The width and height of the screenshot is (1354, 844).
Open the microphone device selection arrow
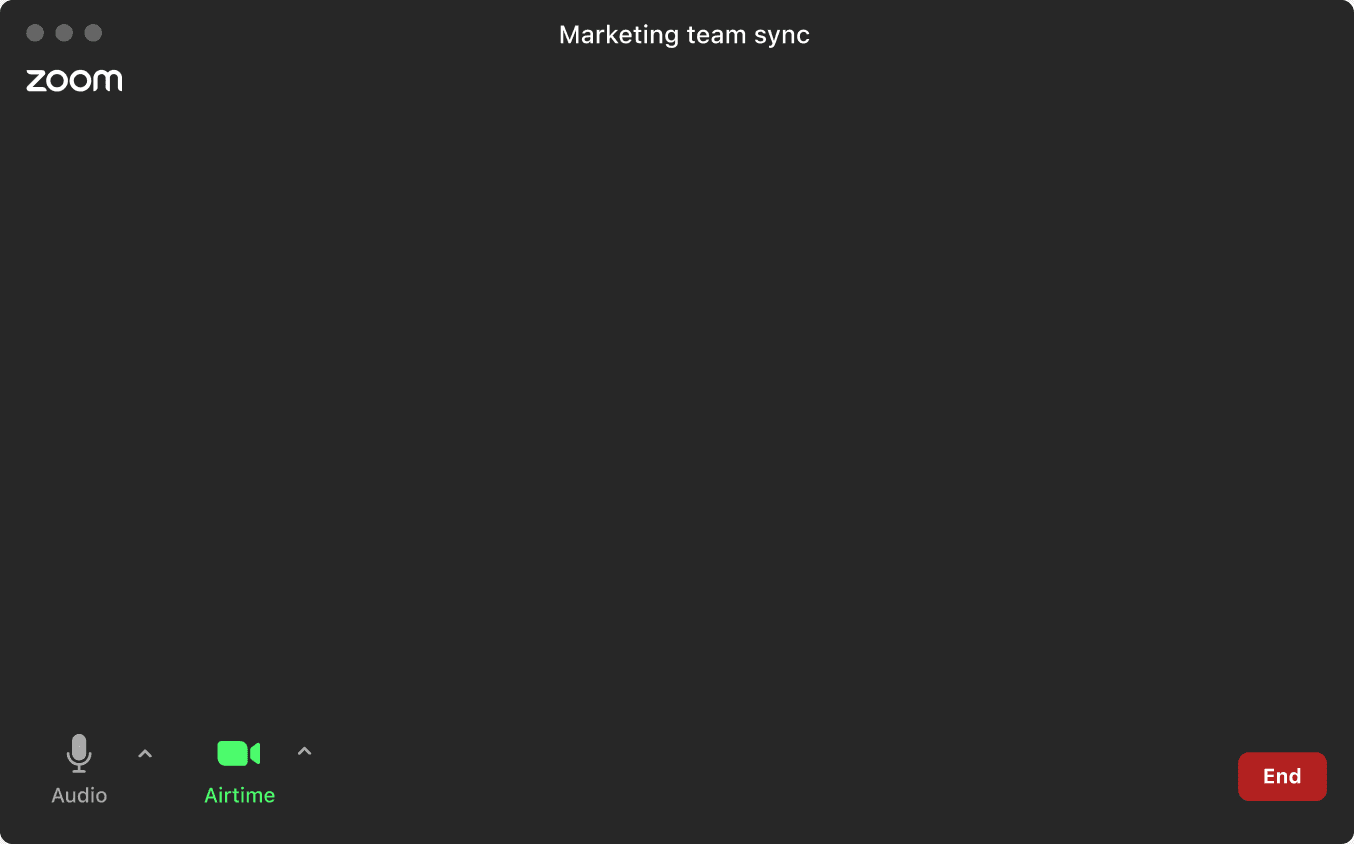click(x=144, y=752)
